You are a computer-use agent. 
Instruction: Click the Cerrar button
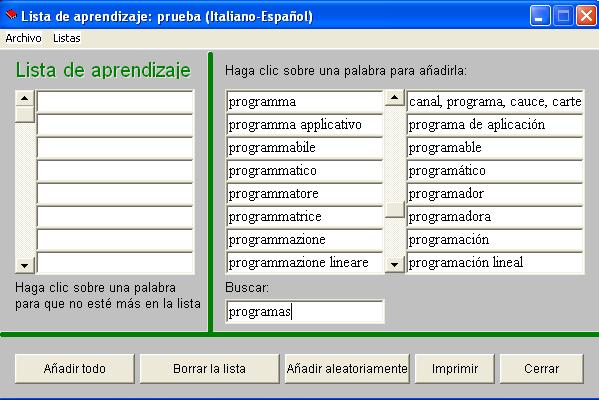542,369
